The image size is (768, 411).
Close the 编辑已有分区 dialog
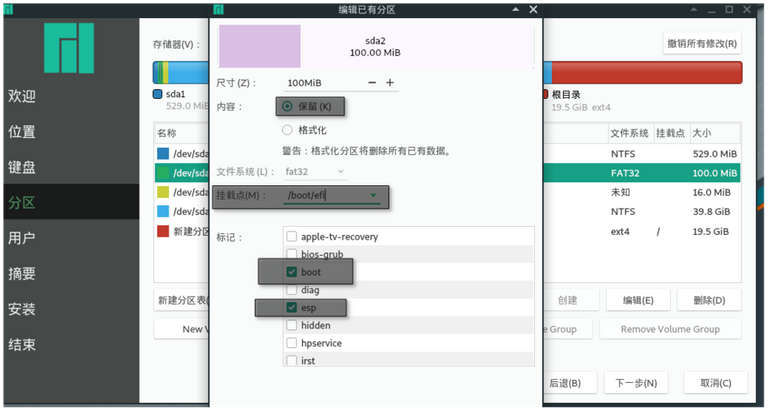[x=533, y=8]
